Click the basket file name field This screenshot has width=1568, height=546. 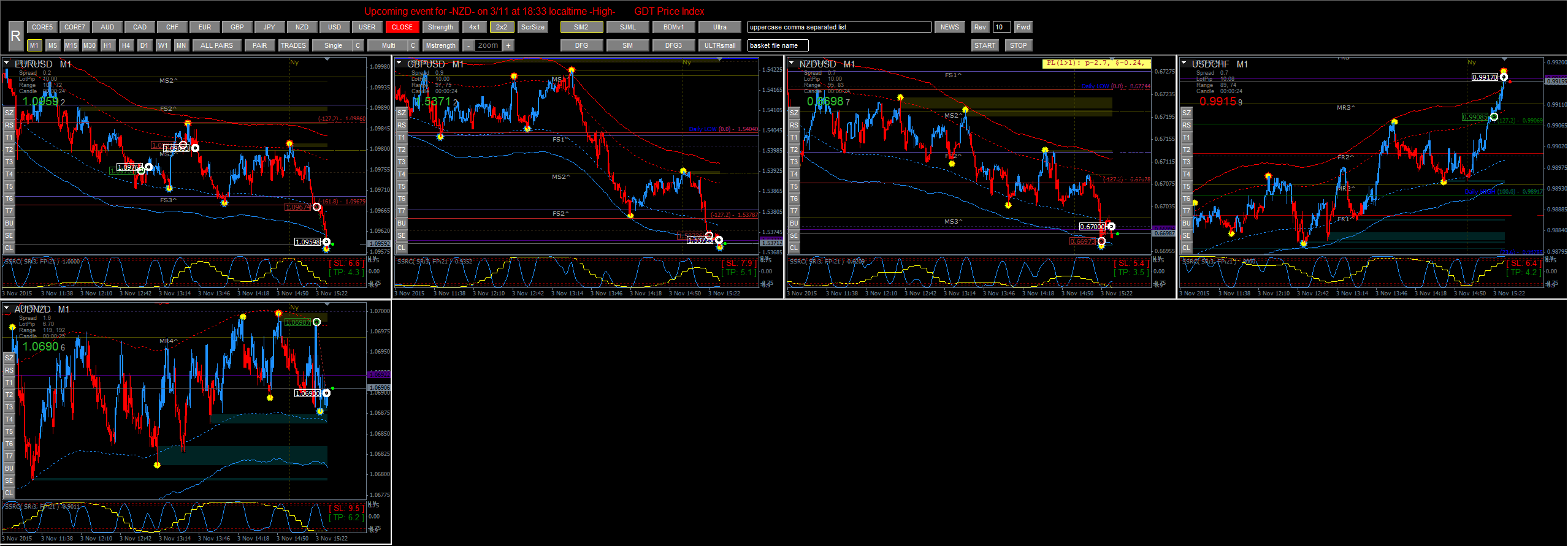[x=778, y=45]
